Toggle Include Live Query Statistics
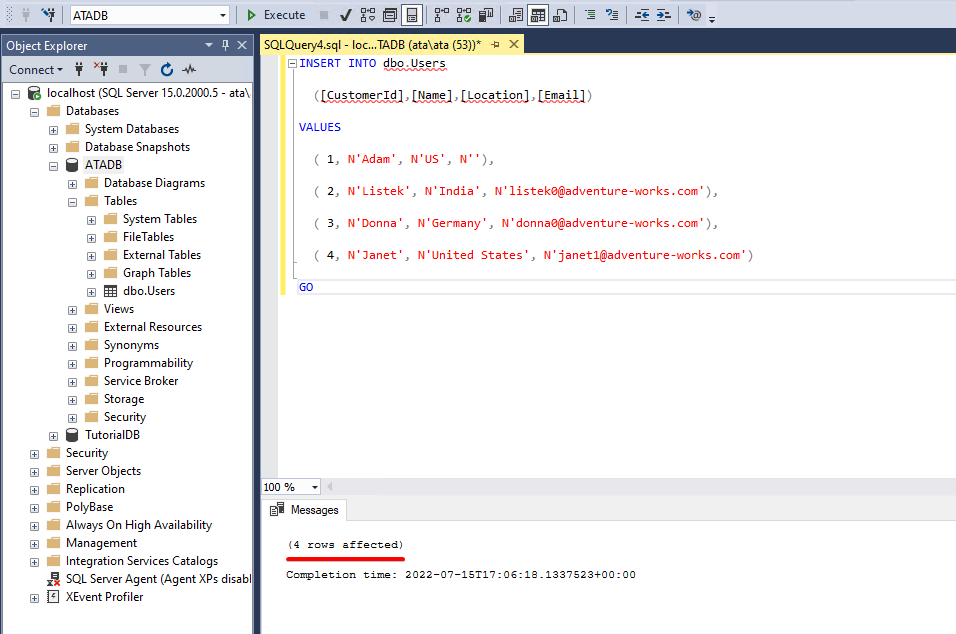The width and height of the screenshot is (956, 634). pos(464,15)
